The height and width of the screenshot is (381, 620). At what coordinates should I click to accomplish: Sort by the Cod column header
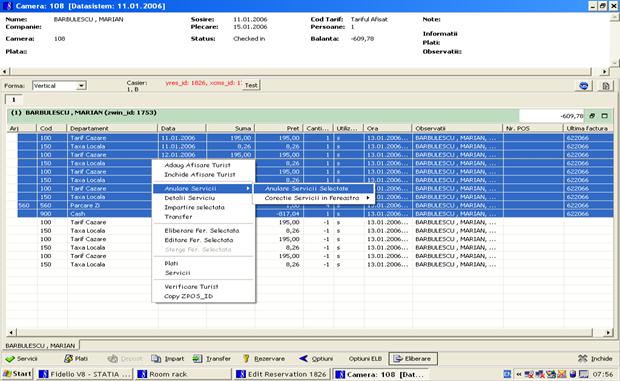point(52,128)
